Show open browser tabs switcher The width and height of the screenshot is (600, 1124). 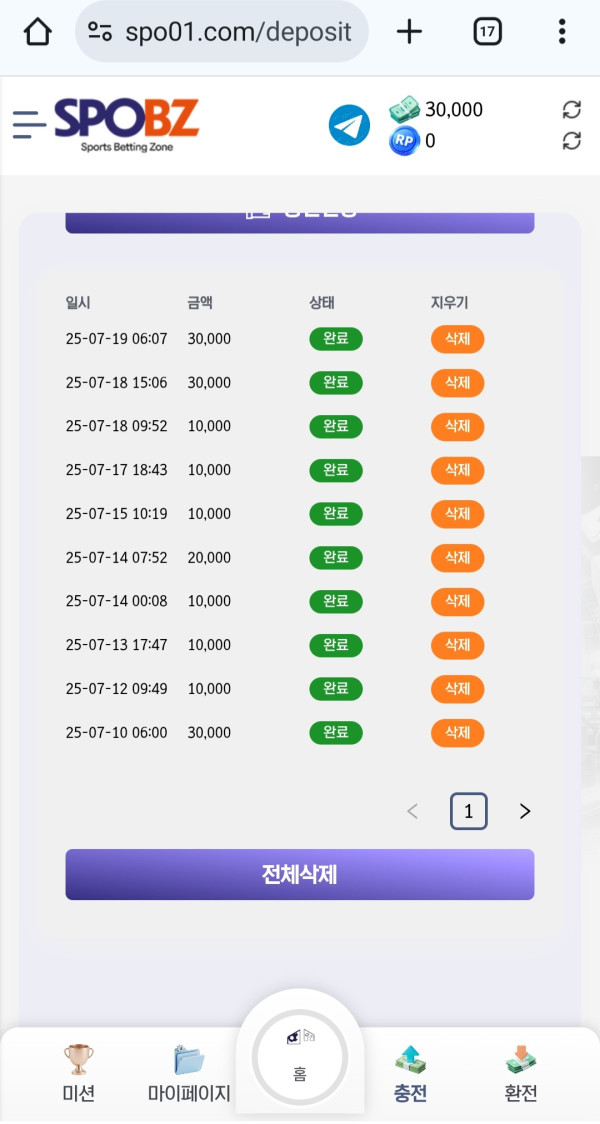487,32
